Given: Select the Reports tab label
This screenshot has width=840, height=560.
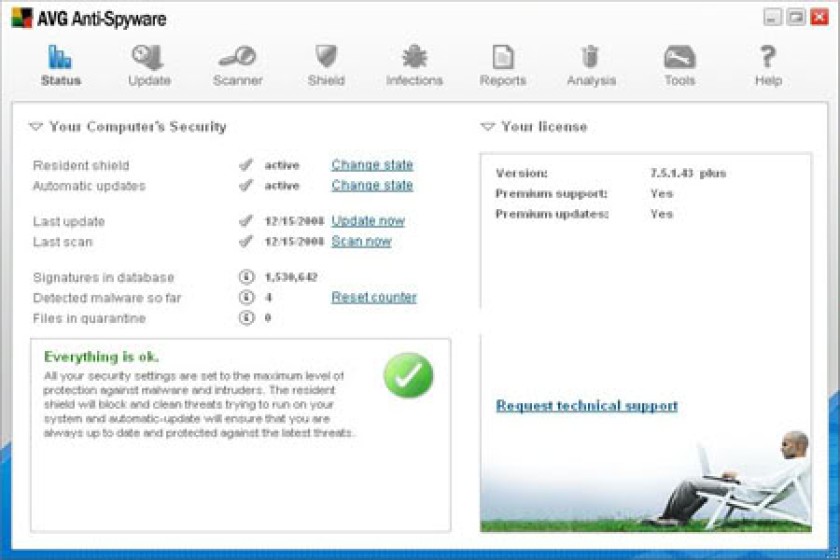Looking at the screenshot, I should (502, 80).
